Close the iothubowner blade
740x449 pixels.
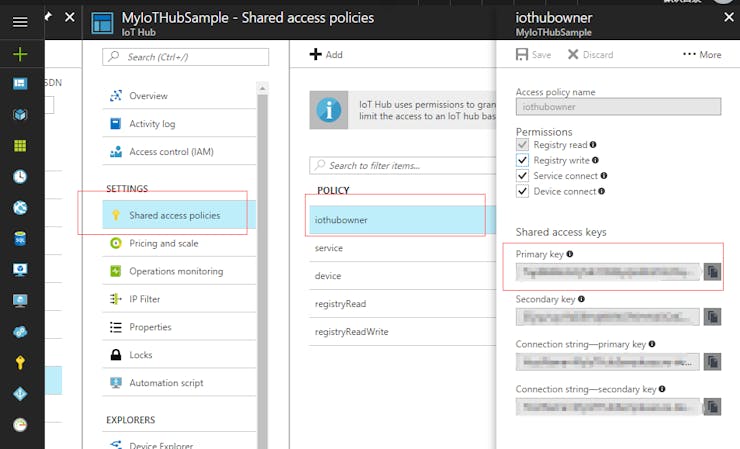729,17
